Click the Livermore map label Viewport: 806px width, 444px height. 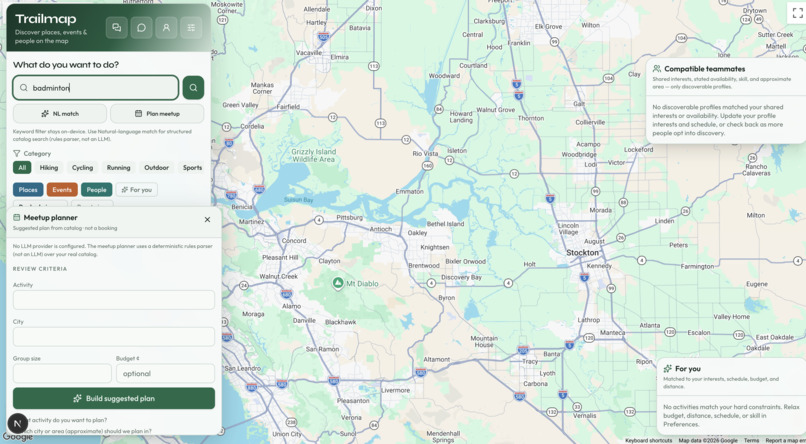point(395,390)
